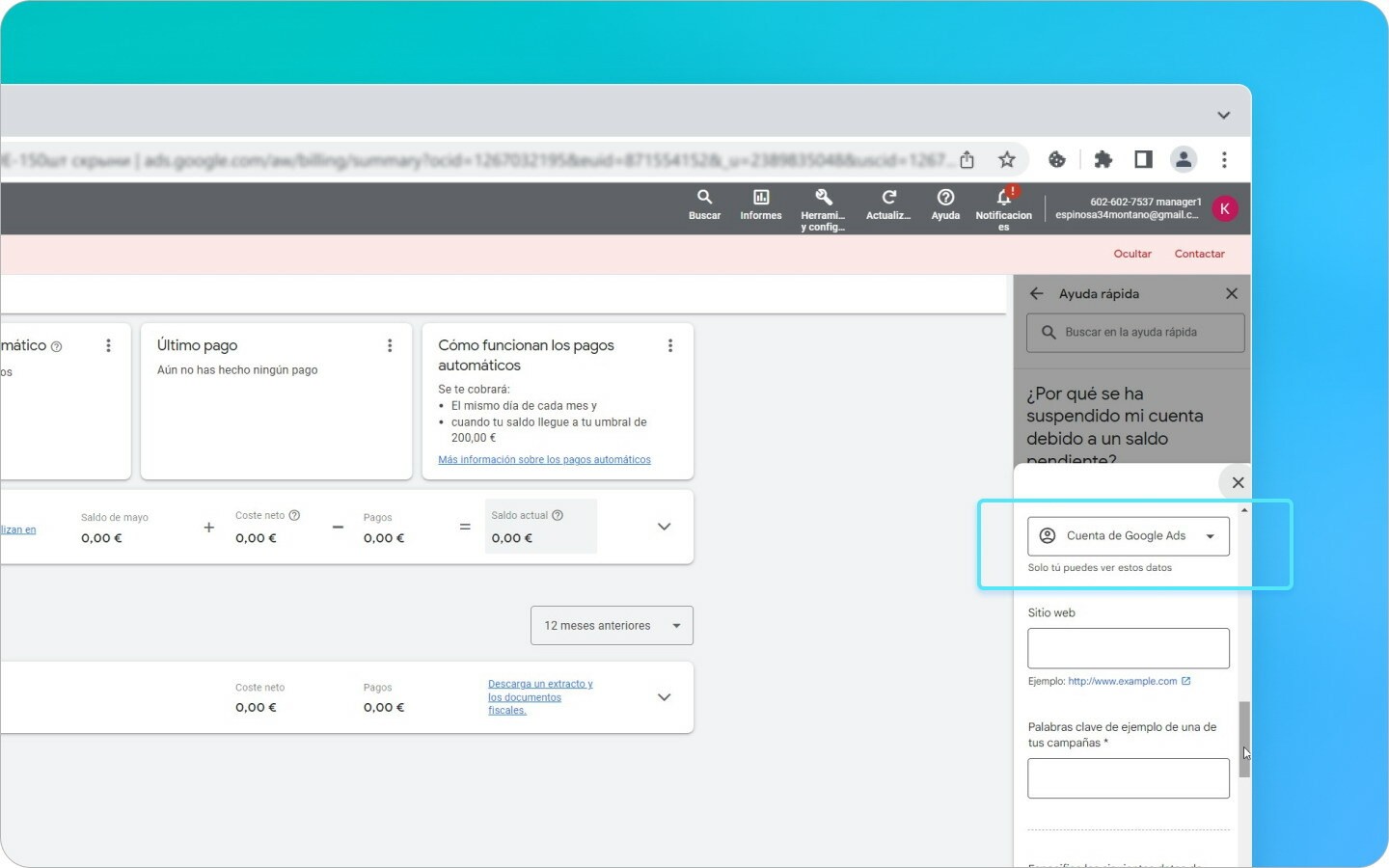Click the form panel scrollbar thumb

pos(1244,739)
